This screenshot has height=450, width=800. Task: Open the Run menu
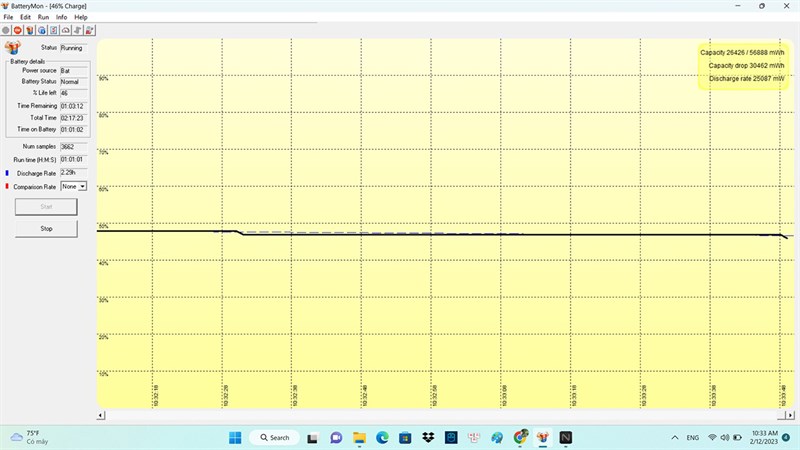click(43, 17)
